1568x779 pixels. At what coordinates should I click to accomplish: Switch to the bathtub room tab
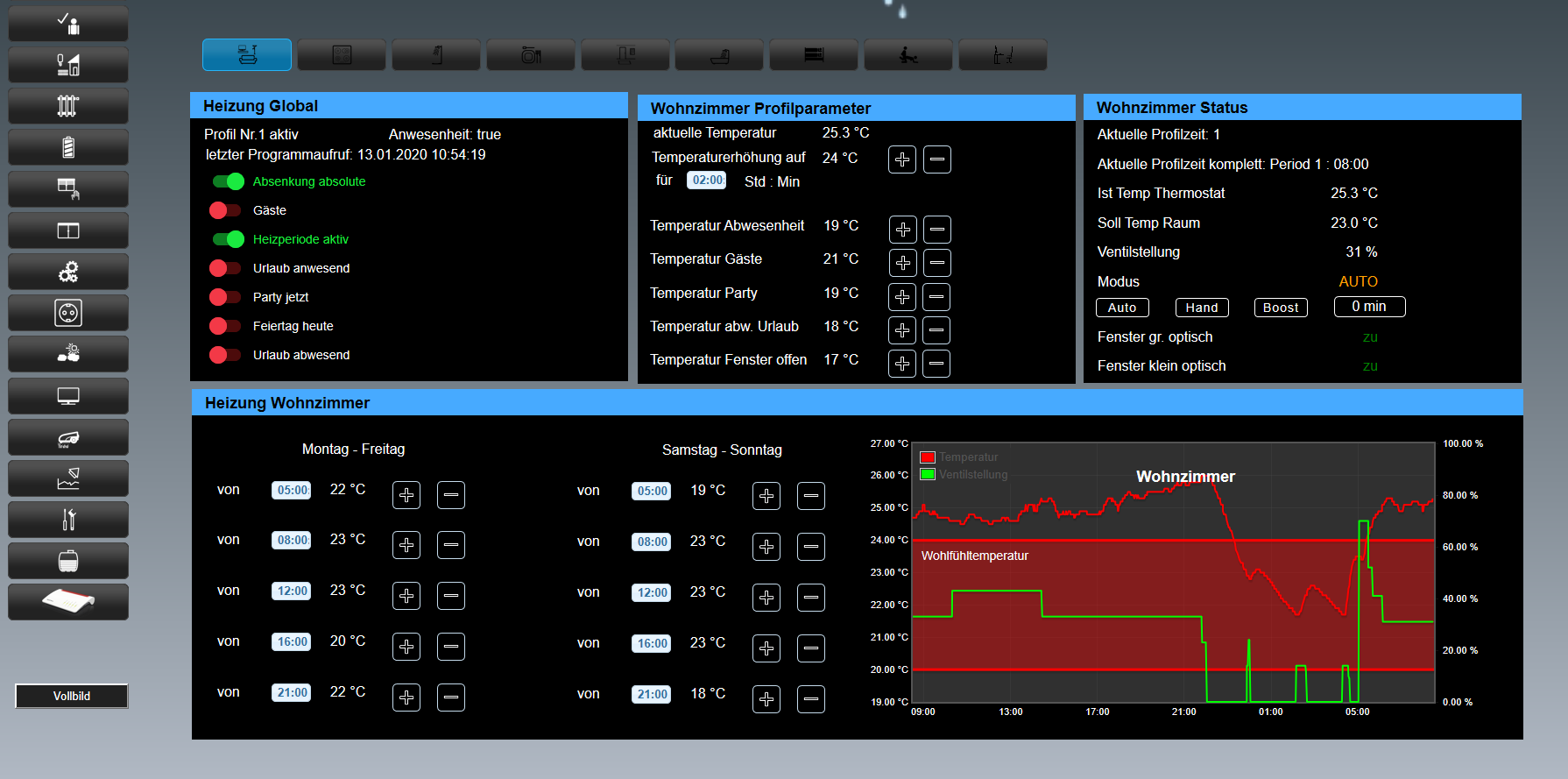pos(720,55)
